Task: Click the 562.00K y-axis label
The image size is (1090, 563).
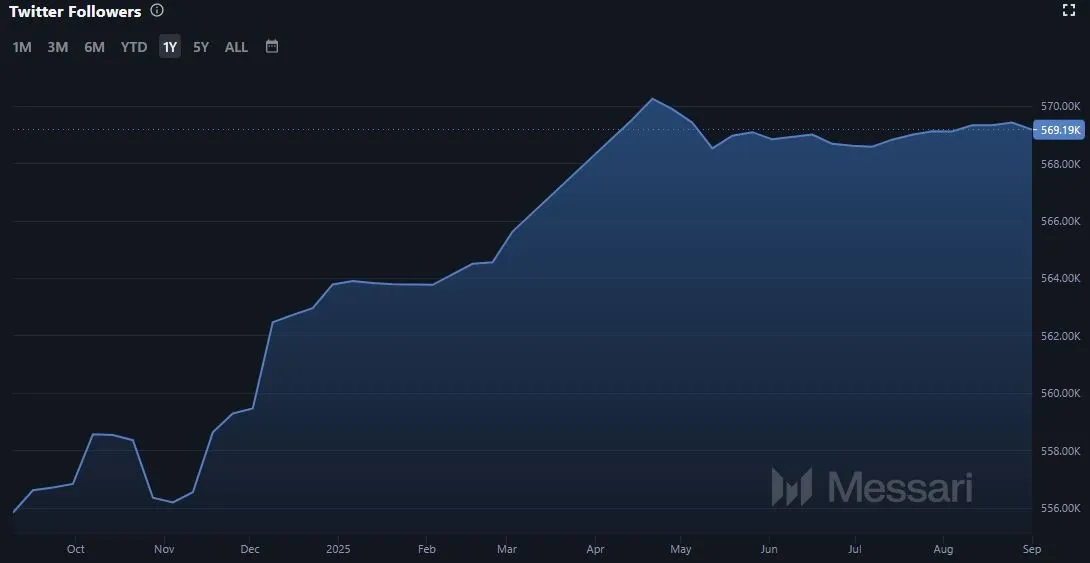Action: 1060,336
